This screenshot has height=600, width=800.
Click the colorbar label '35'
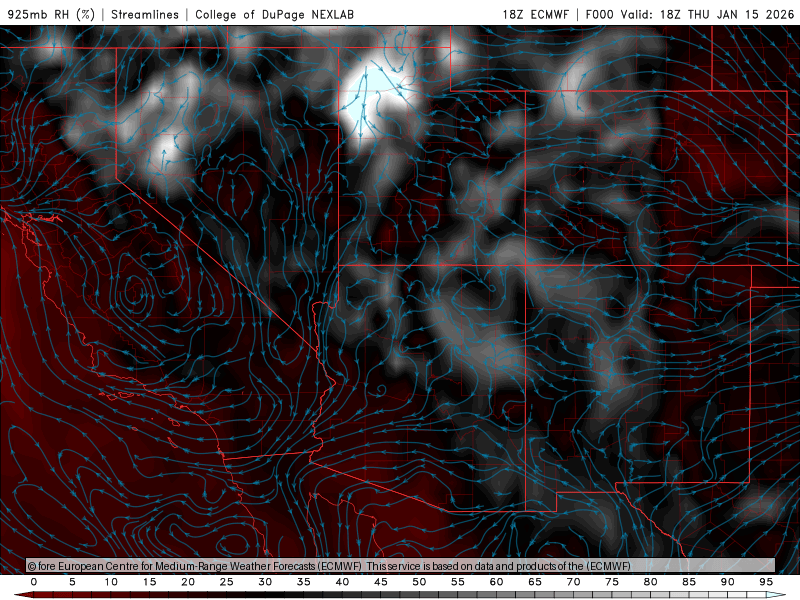304,582
